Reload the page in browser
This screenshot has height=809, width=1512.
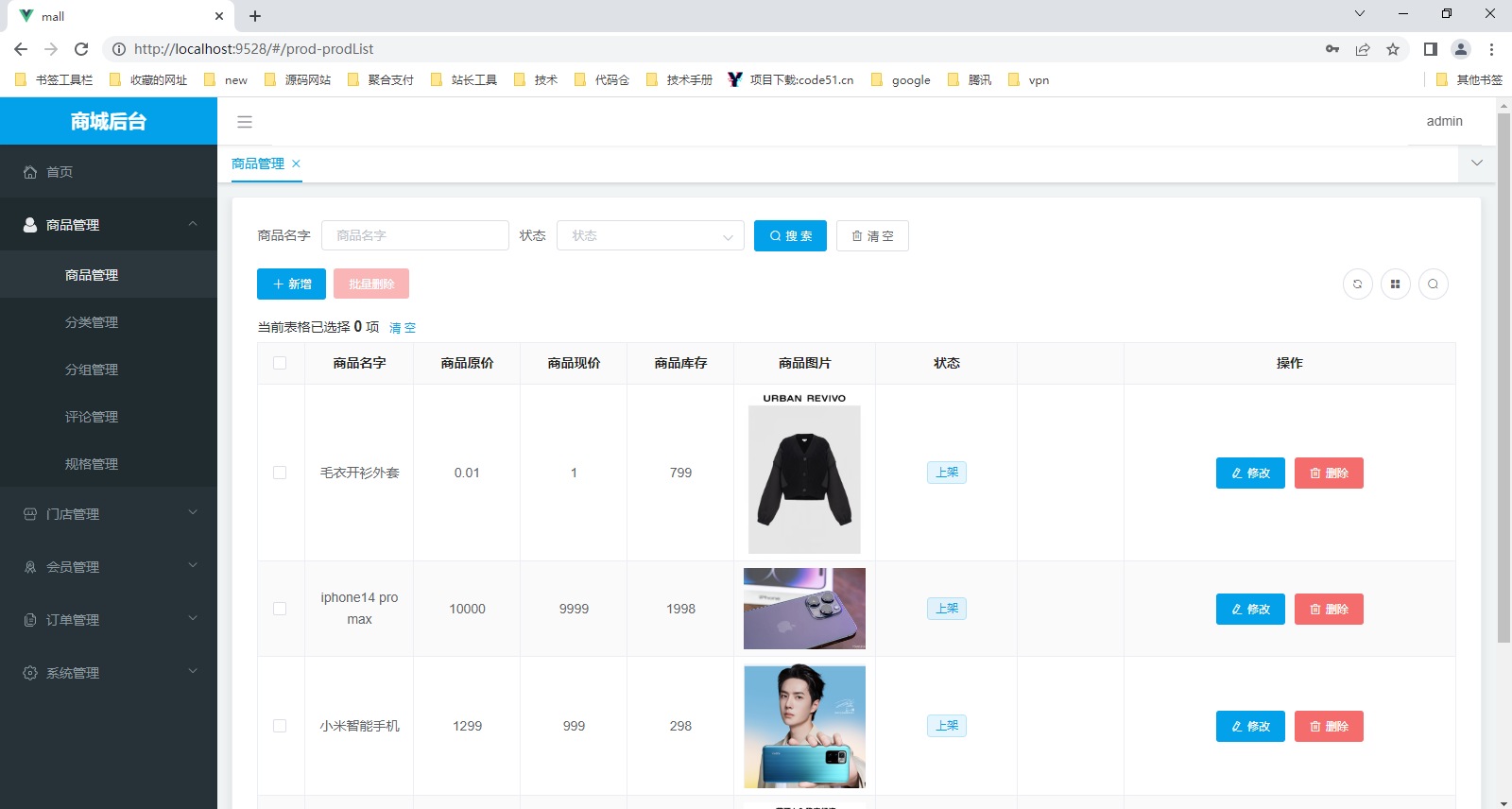81,49
